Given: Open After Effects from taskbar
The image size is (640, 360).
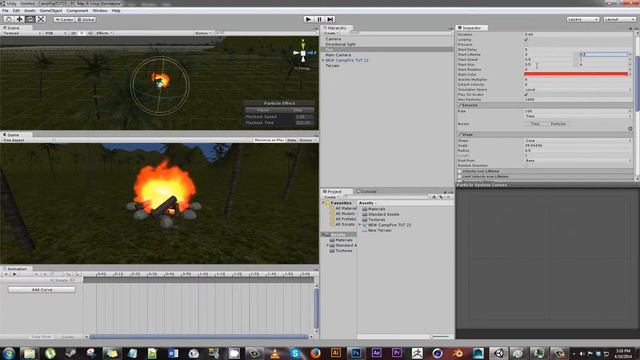Looking at the screenshot, I should click(x=376, y=353).
